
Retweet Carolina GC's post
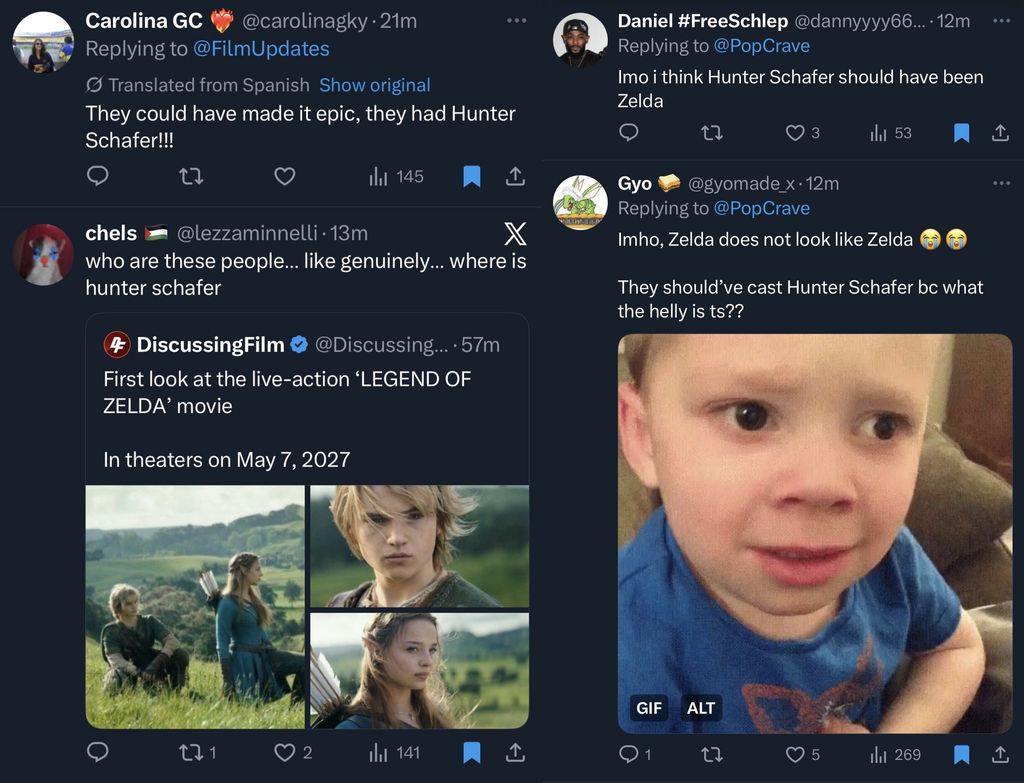190,177
